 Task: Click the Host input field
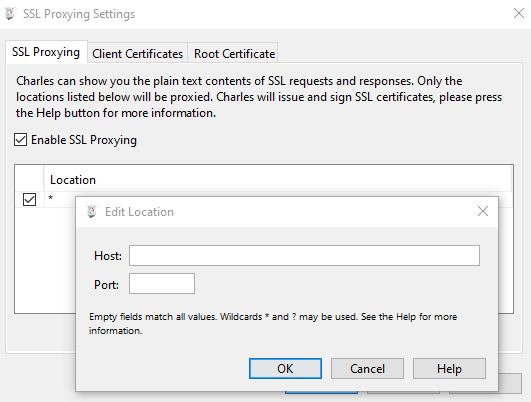click(304, 255)
